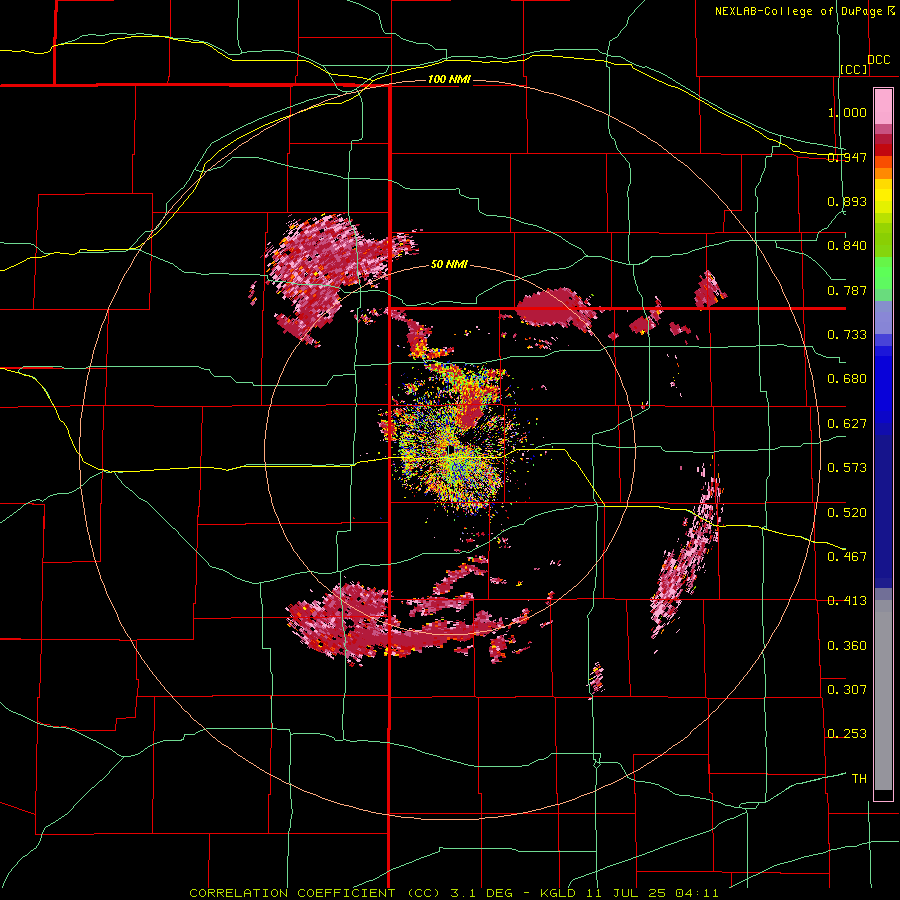Click the 0.840 scale value
This screenshot has height=900, width=900.
[x=847, y=246]
